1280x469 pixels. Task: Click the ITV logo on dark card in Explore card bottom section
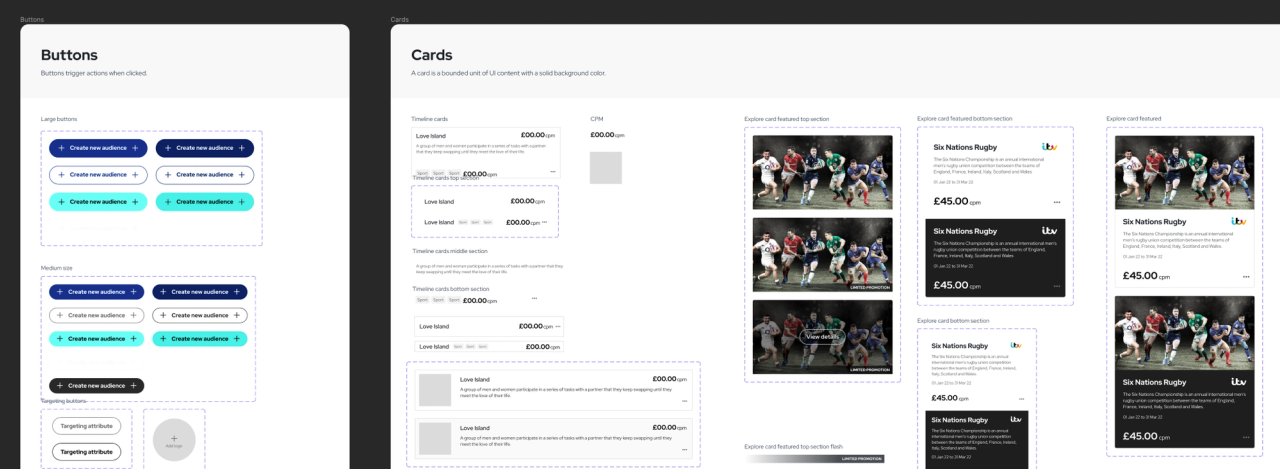[1016, 419]
